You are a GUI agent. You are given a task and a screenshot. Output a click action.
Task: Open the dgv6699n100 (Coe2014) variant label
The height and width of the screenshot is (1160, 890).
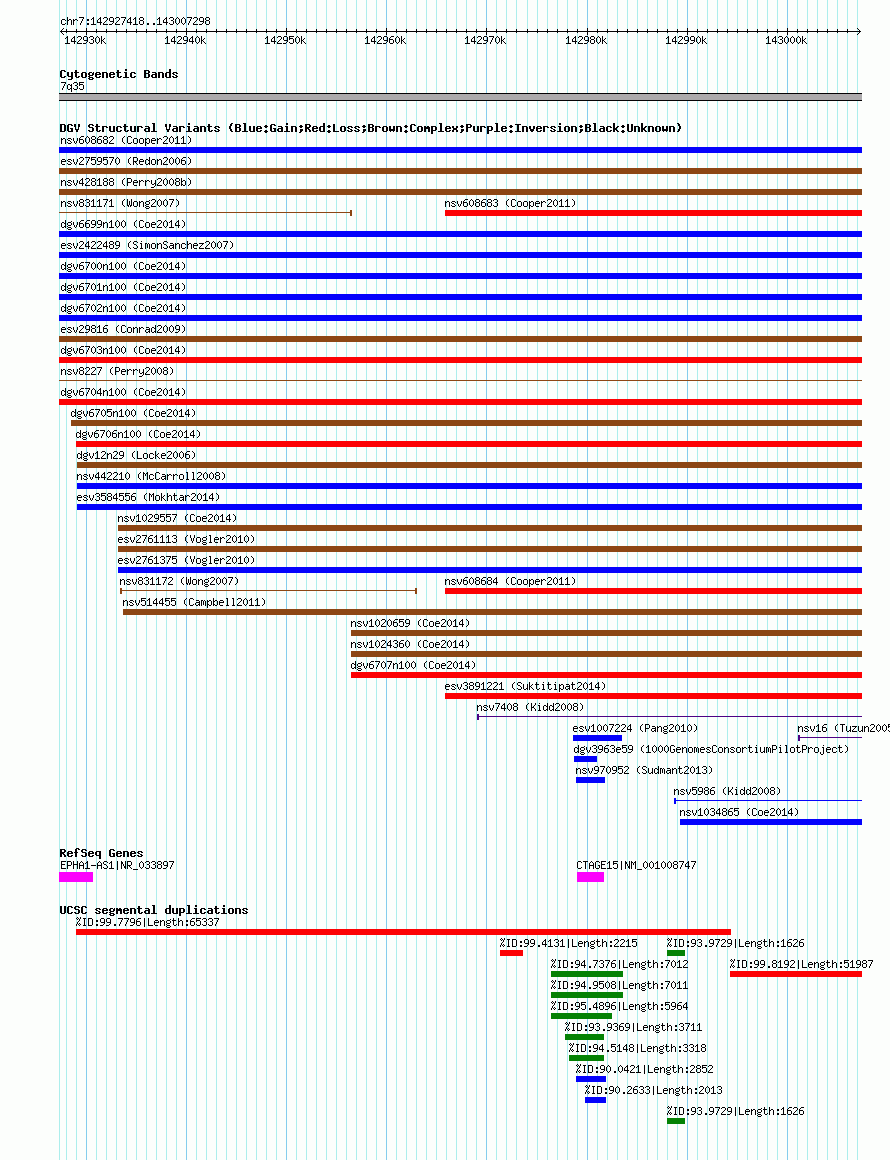point(123,223)
